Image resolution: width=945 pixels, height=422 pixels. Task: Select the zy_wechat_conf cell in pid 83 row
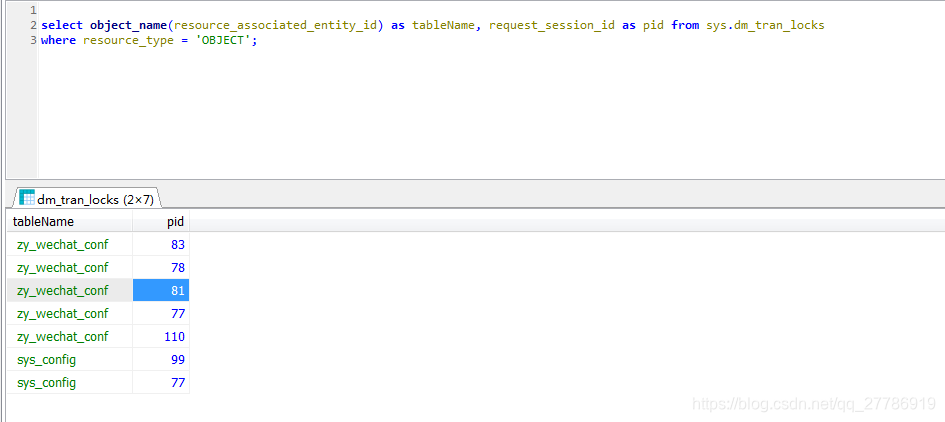pos(70,245)
